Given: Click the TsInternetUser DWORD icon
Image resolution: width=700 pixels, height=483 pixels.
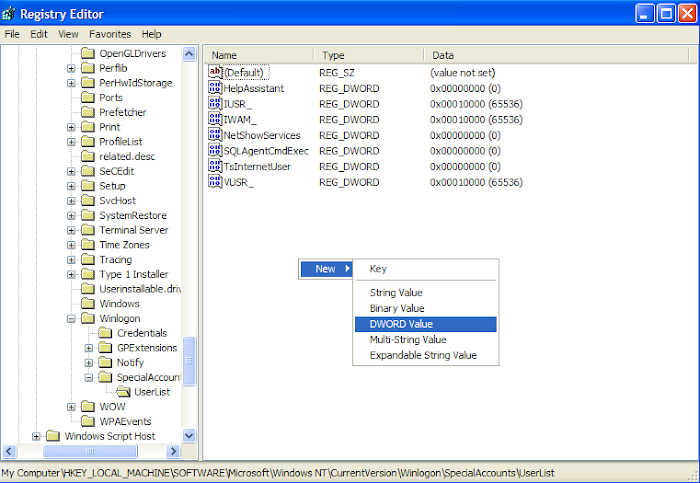Looking at the screenshot, I should [x=215, y=166].
